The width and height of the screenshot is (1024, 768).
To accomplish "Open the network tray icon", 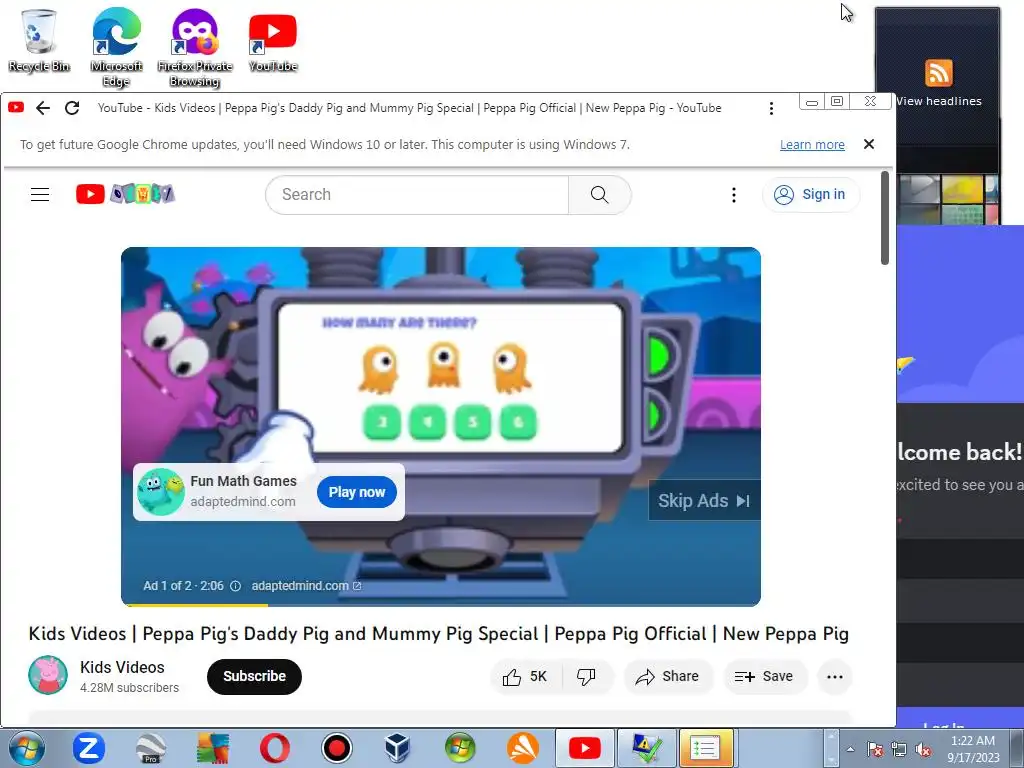I will (x=899, y=749).
